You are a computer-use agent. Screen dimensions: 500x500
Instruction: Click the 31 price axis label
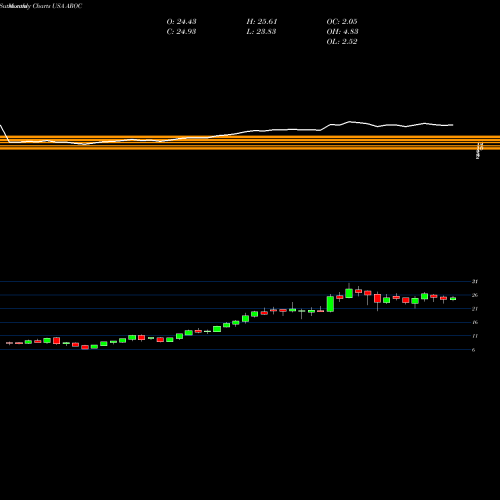pos(475,282)
